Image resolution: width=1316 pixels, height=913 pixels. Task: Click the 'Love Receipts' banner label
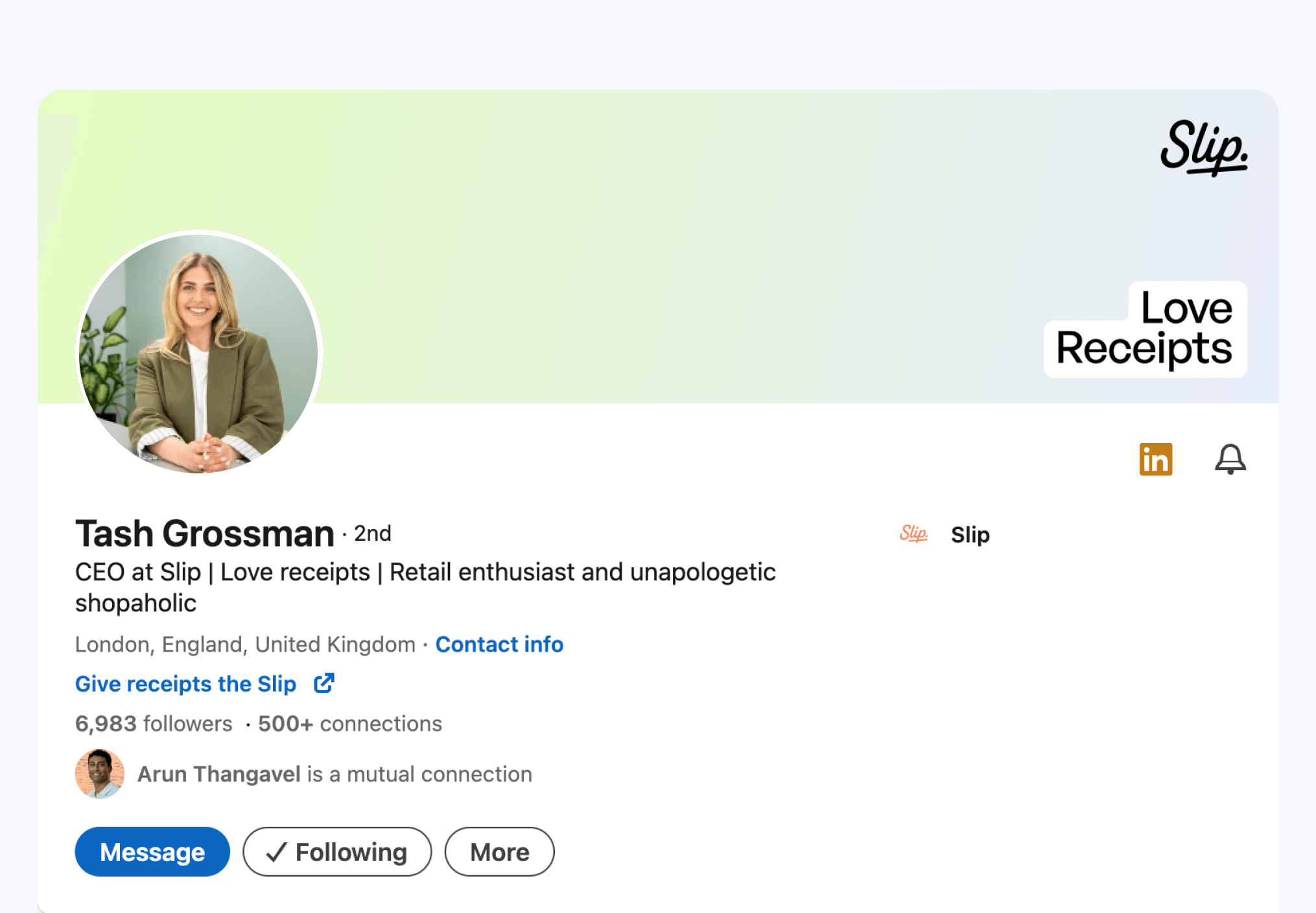1146,329
